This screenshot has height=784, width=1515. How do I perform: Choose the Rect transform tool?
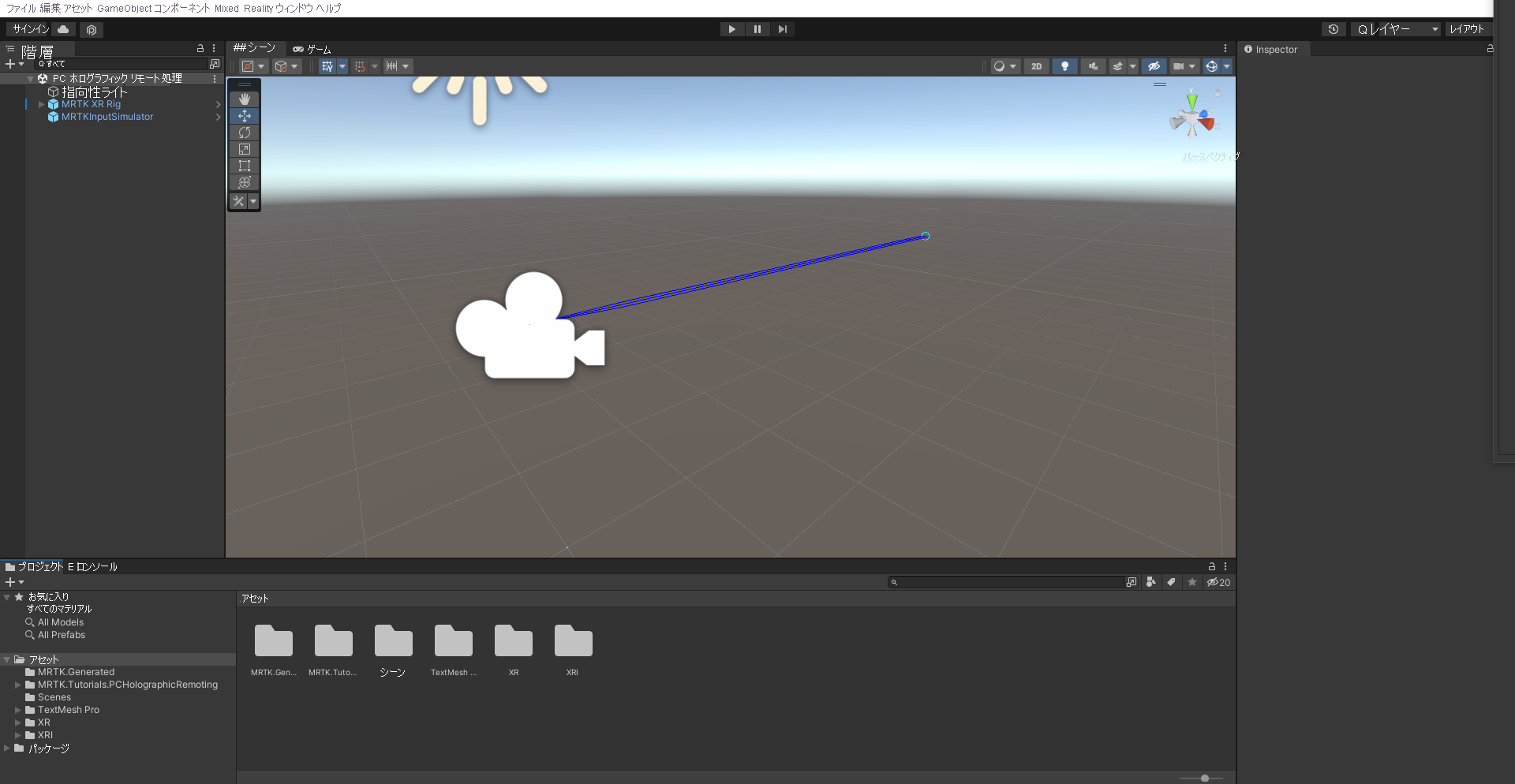244,166
